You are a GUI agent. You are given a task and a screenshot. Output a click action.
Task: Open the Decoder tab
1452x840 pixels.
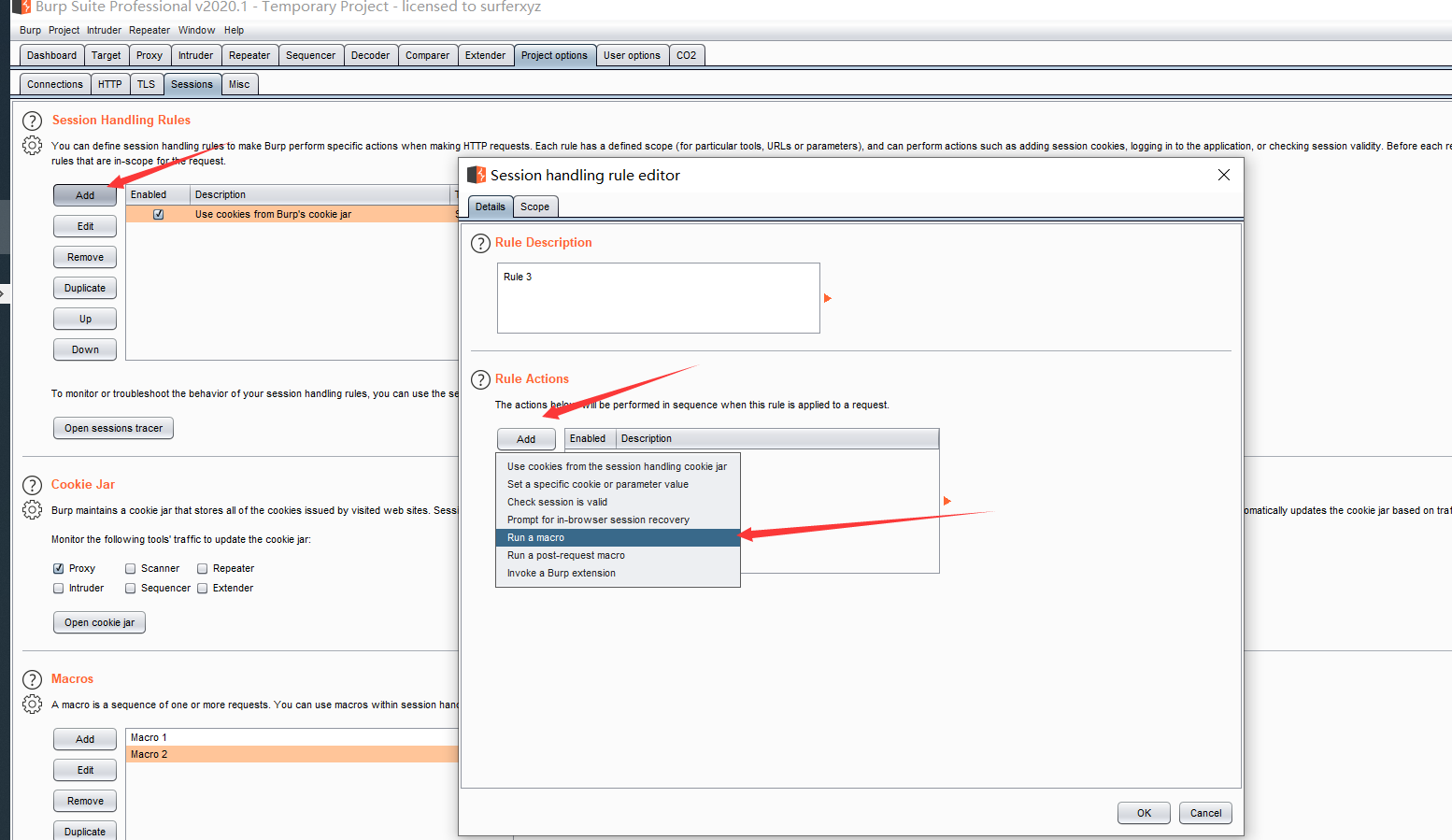(370, 55)
